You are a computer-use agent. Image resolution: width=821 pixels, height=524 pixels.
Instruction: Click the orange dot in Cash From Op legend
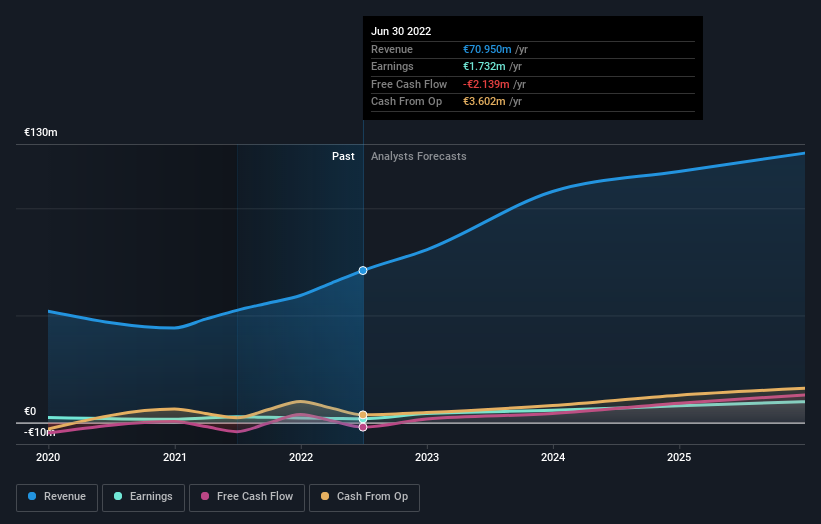point(325,496)
